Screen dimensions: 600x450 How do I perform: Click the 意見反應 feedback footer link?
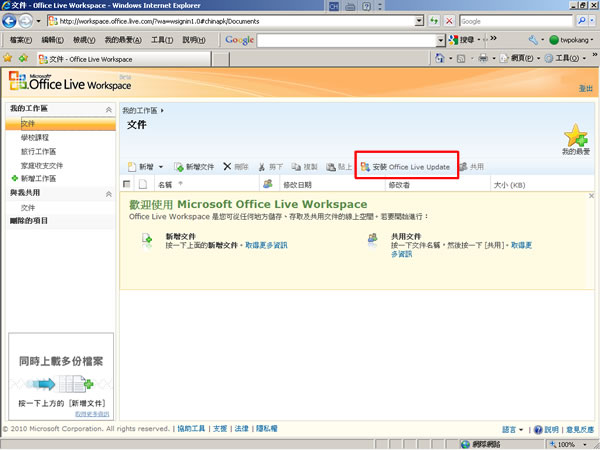tap(580, 430)
